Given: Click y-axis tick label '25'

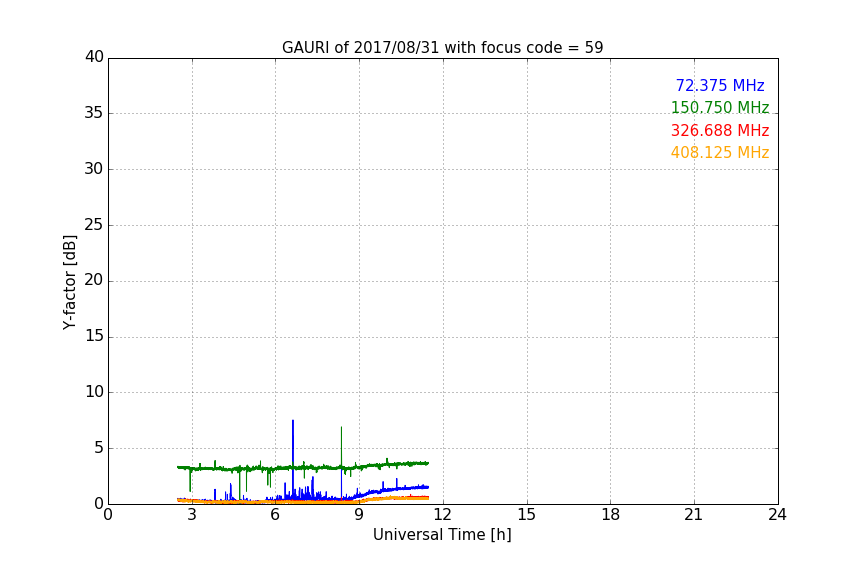Looking at the screenshot, I should tap(94, 225).
